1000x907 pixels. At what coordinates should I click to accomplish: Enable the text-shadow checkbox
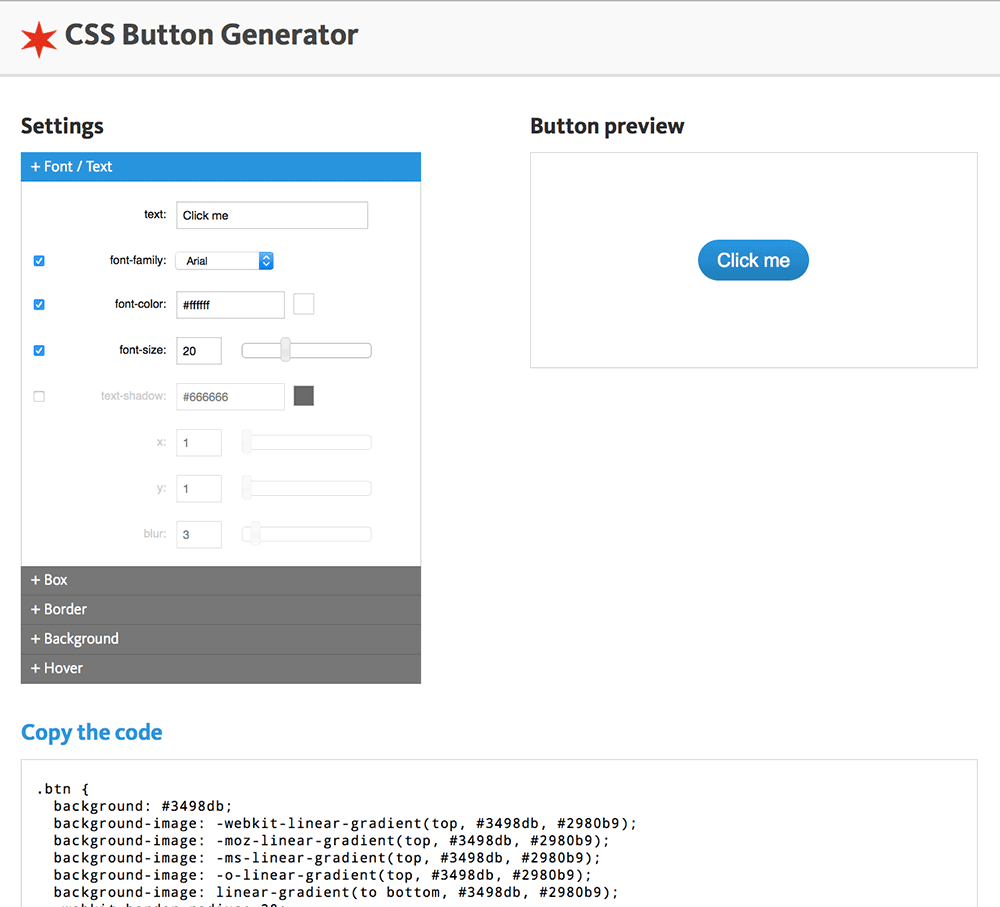[x=39, y=397]
